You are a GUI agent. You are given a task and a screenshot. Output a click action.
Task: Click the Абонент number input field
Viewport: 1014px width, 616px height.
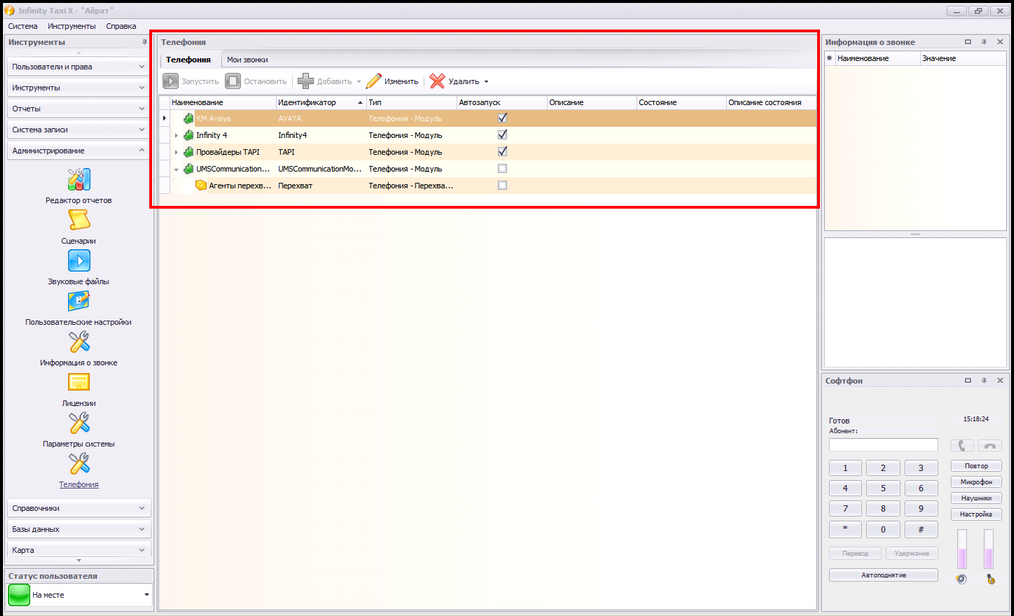click(x=883, y=445)
